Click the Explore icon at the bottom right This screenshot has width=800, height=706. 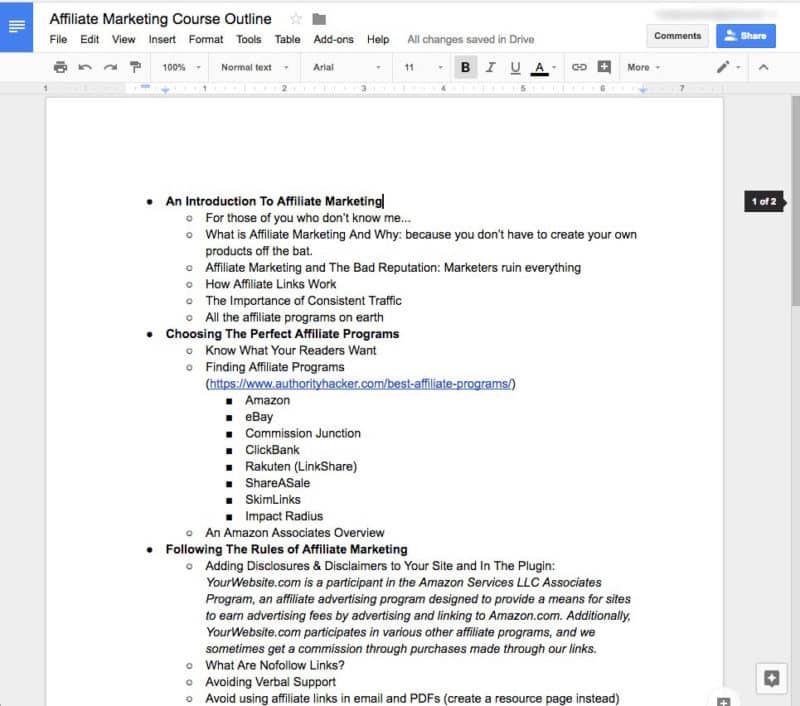[771, 678]
